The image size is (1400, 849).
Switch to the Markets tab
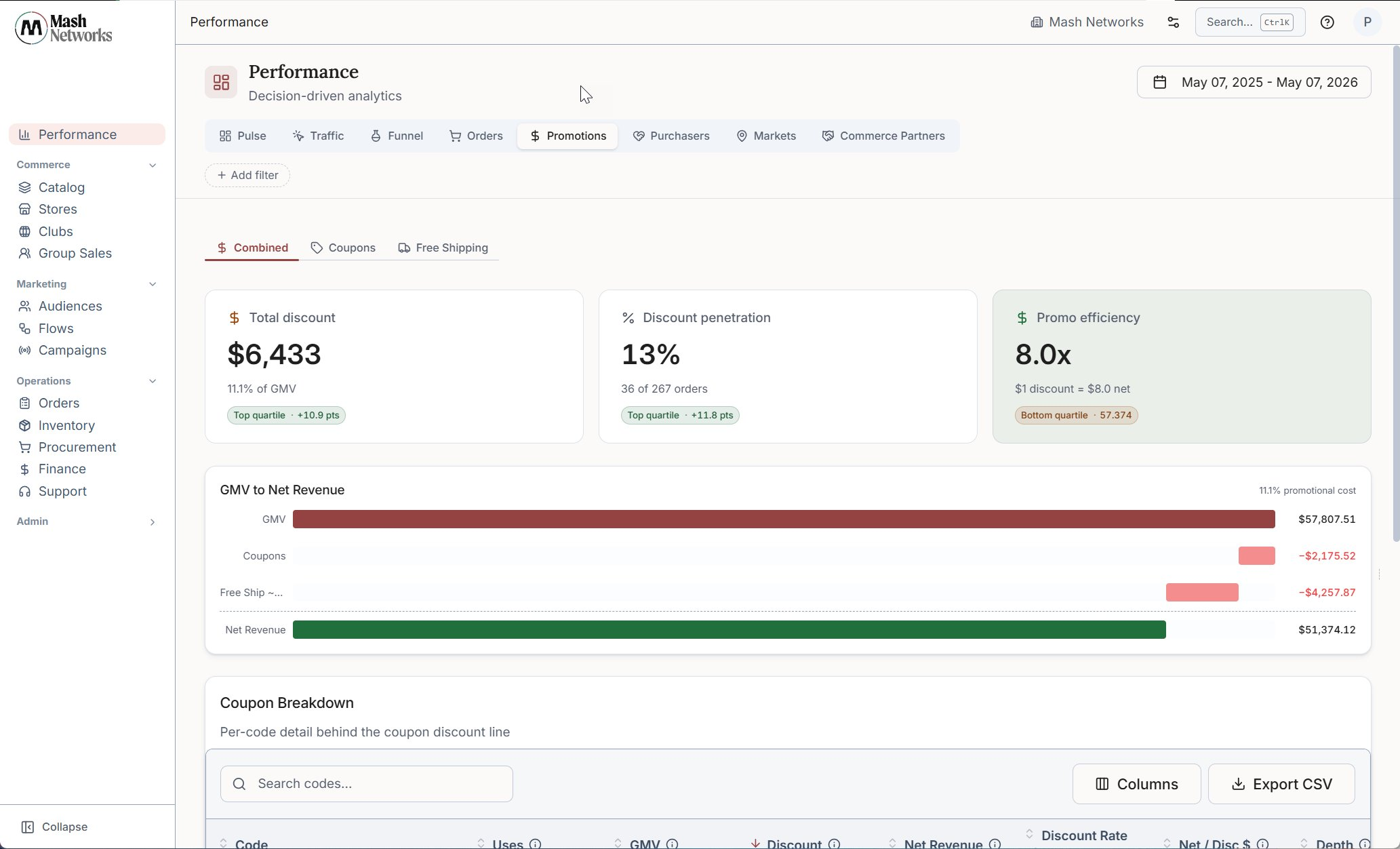pyautogui.click(x=766, y=136)
